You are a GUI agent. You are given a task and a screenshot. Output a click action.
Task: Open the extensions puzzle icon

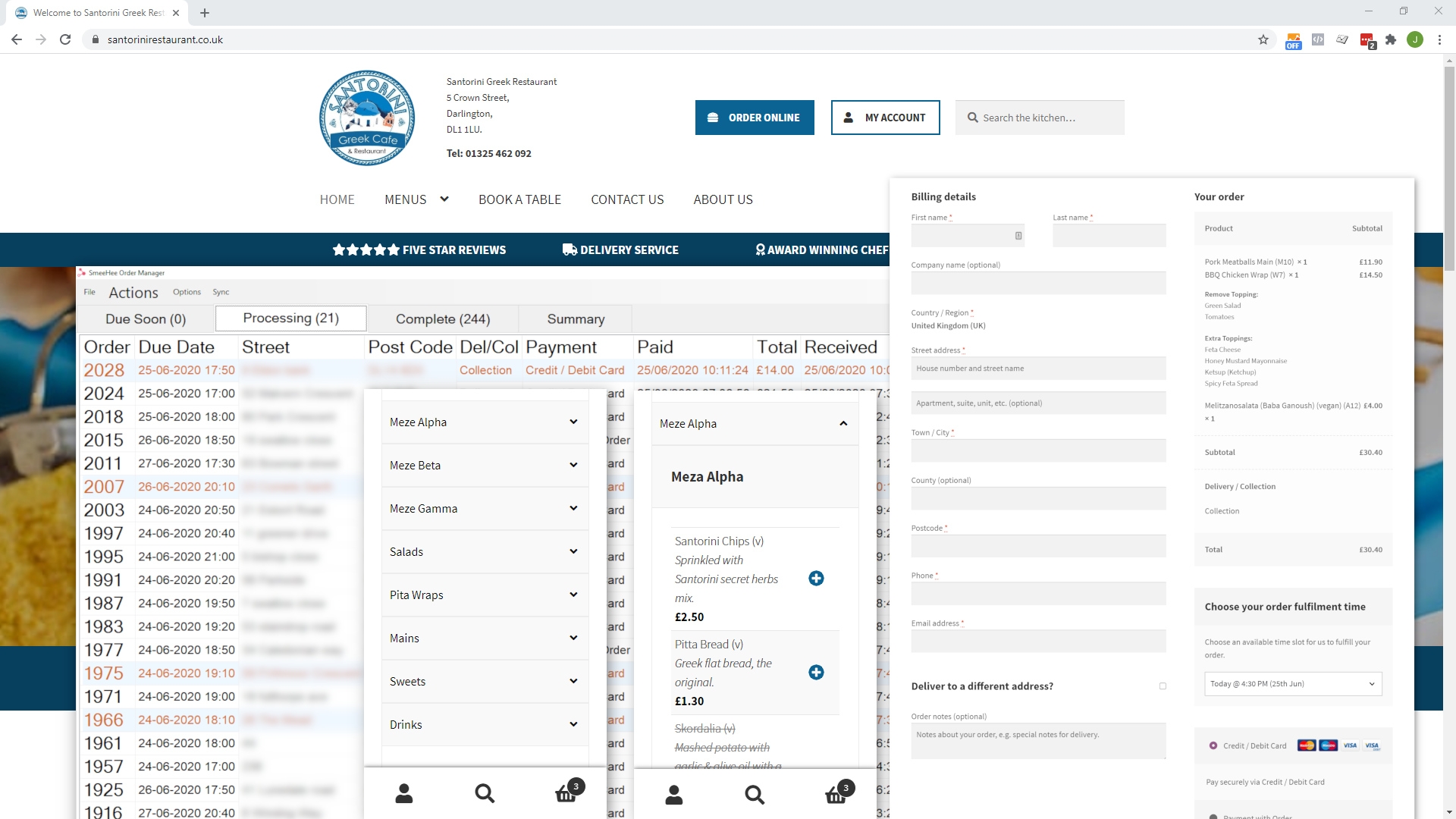[x=1391, y=39]
